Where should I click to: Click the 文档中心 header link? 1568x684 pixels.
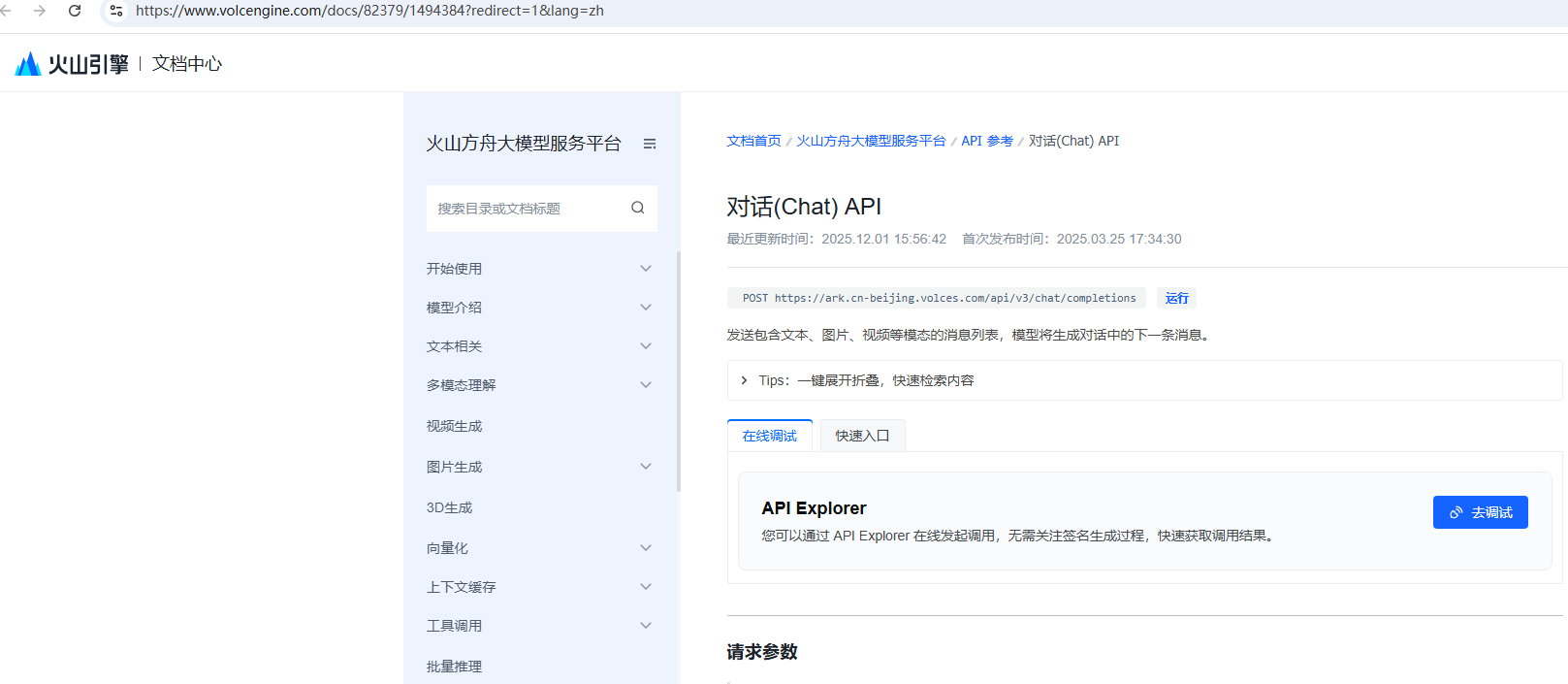point(187,64)
